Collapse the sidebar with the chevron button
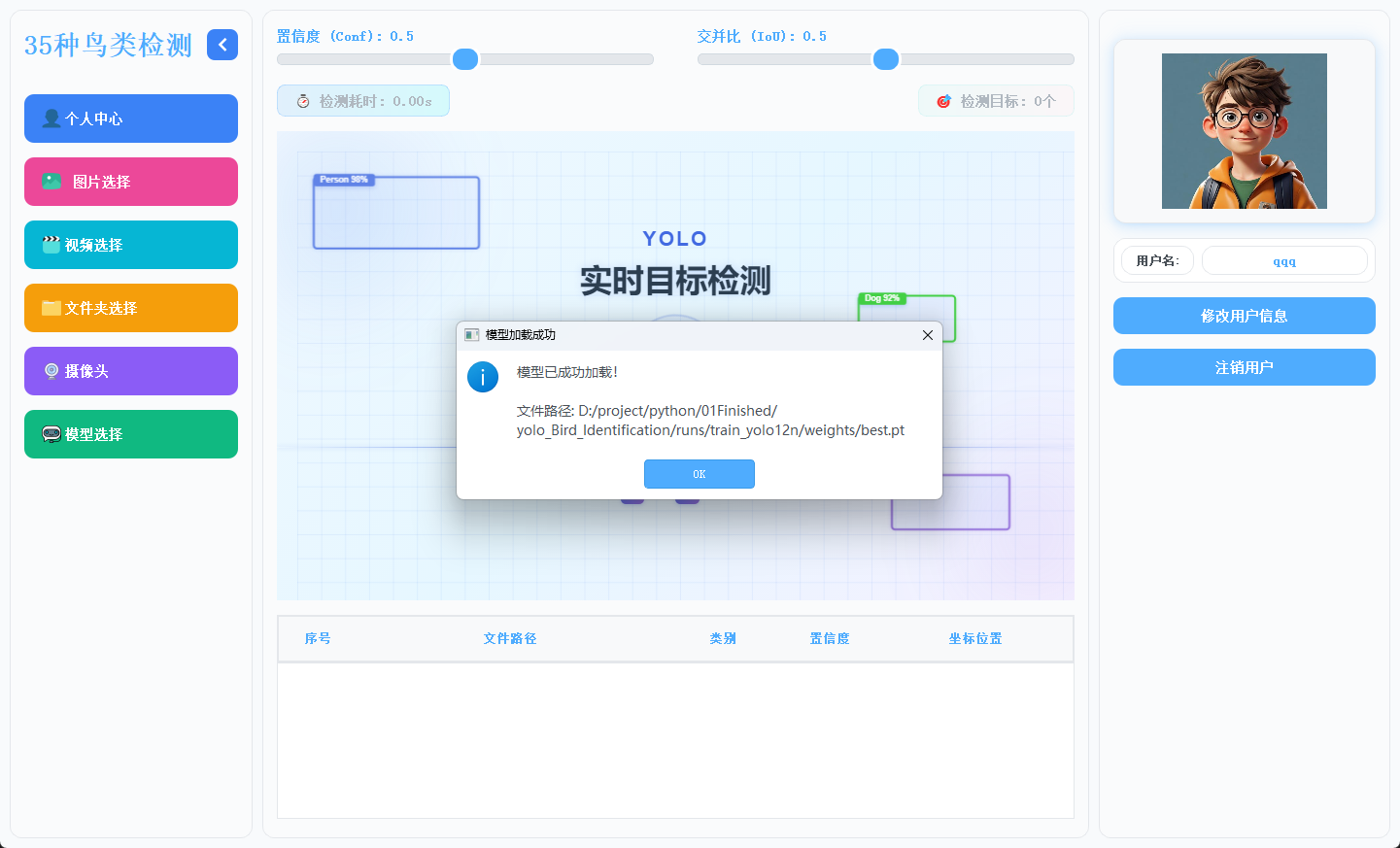1400x848 pixels. (x=222, y=45)
